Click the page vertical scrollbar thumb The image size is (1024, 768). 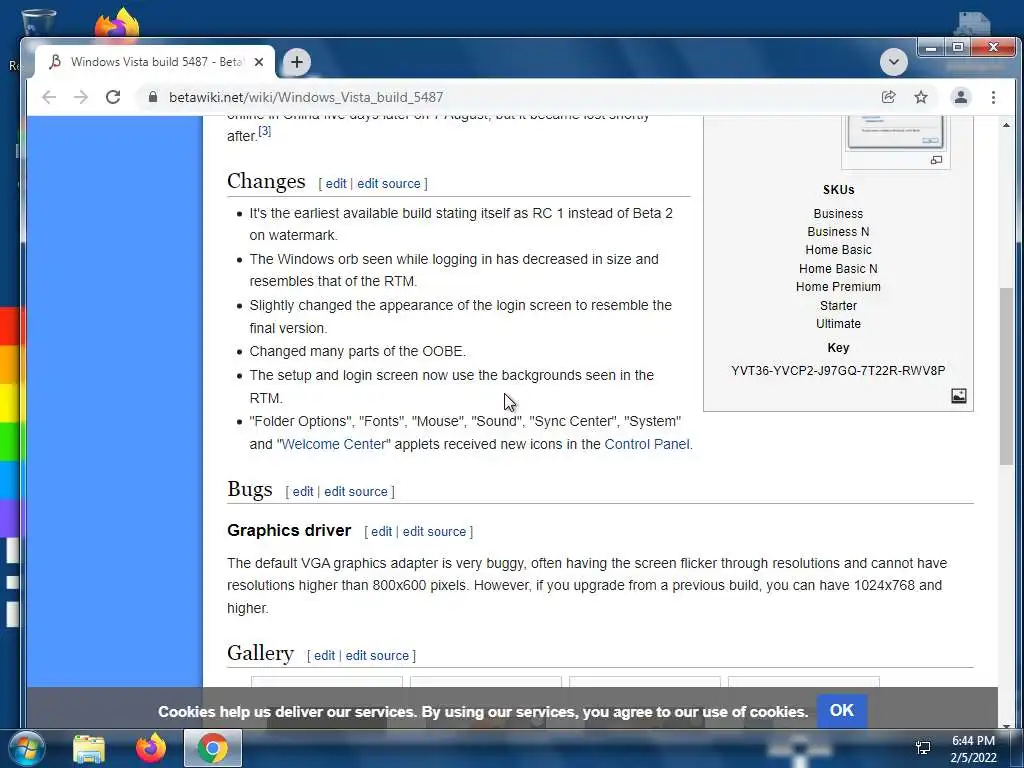(x=1006, y=376)
